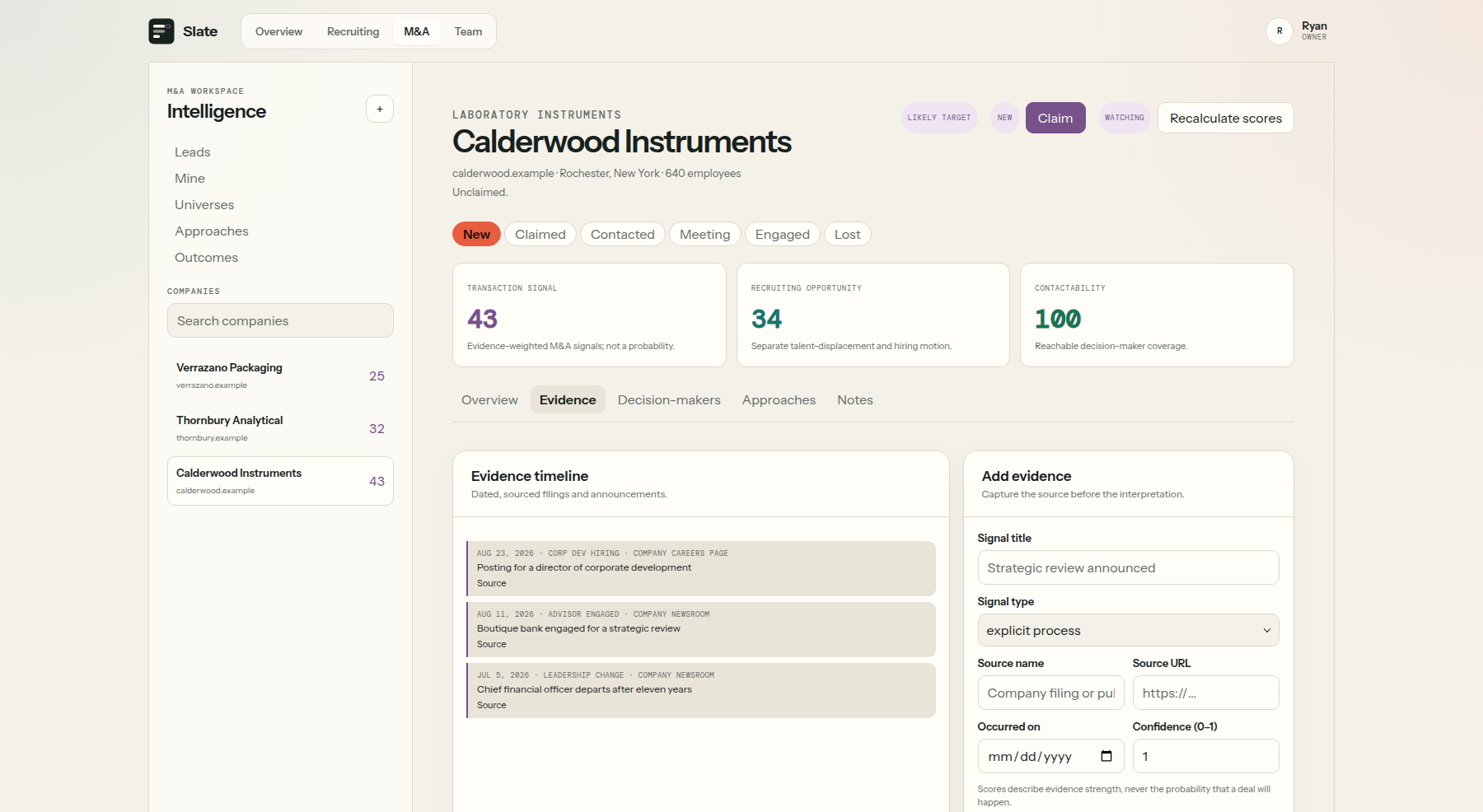Click the Confidence (0–1) field
The image size is (1483, 812).
[x=1206, y=756]
